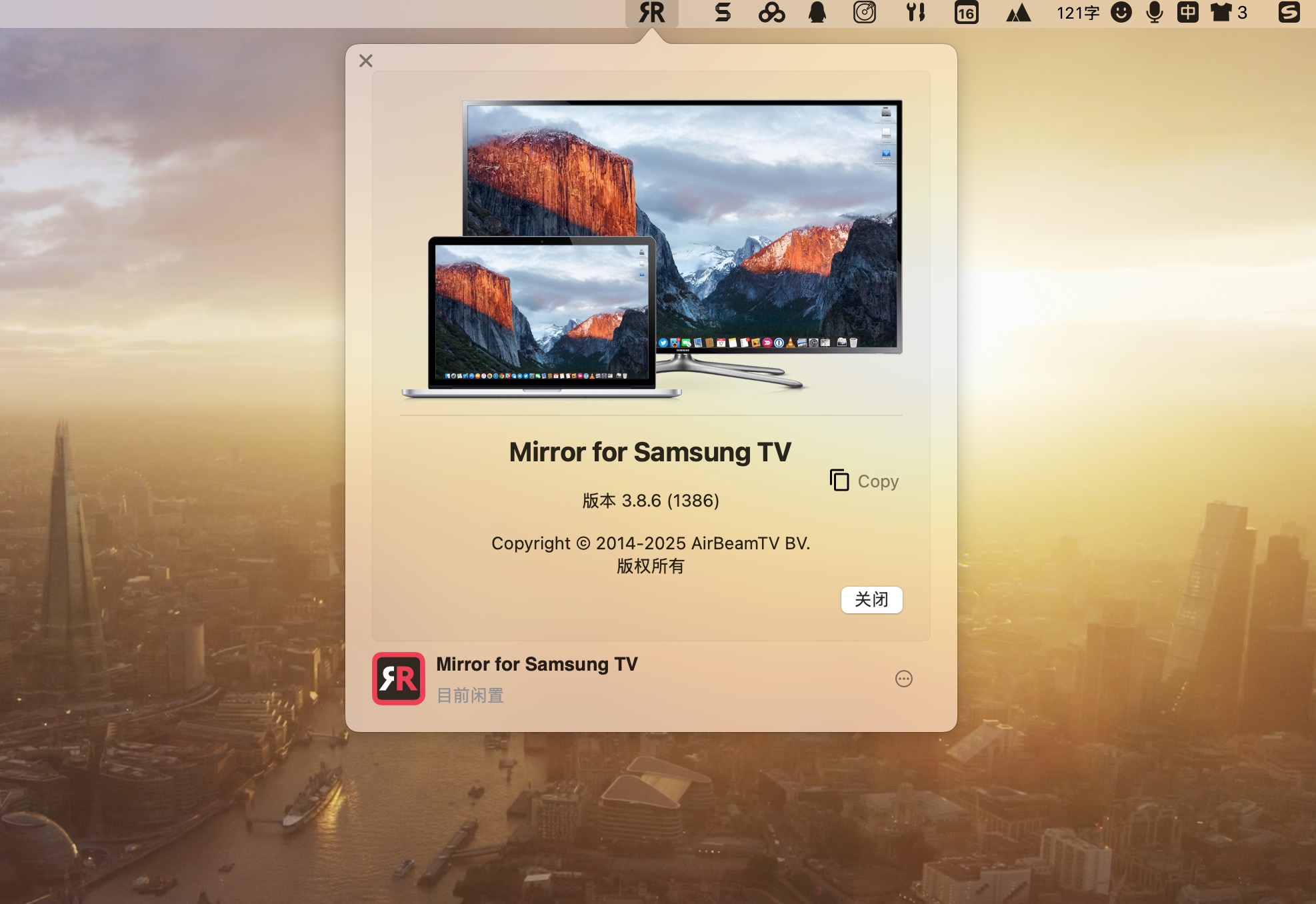This screenshot has width=1316, height=904.
Task: Open the target radar menu bar icon
Action: click(865, 13)
